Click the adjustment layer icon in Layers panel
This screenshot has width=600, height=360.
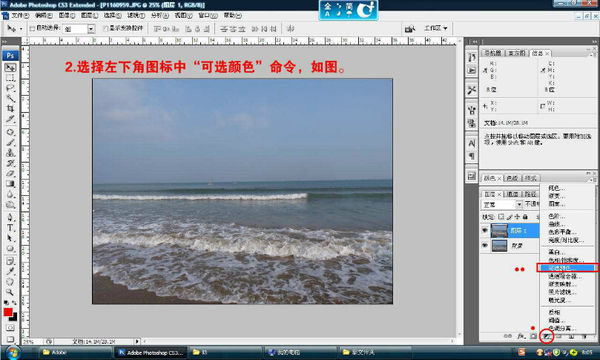point(547,336)
